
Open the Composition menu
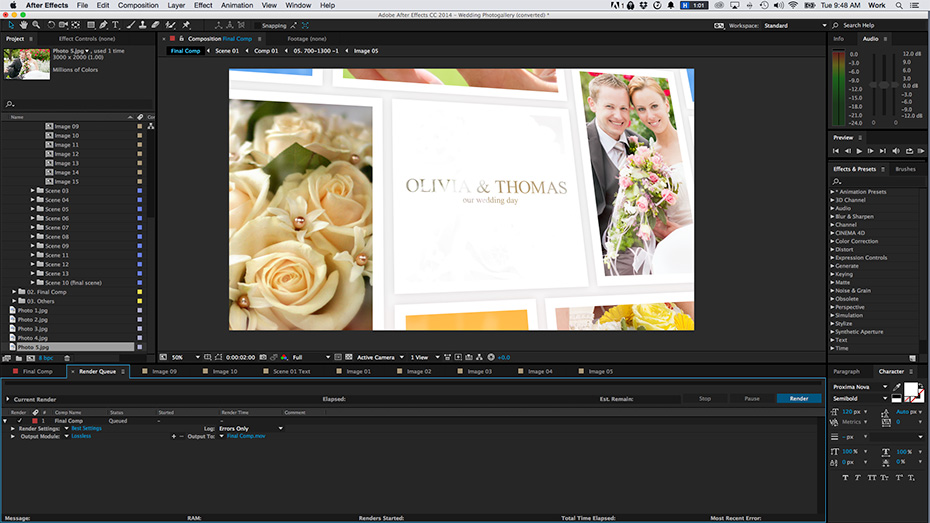(x=138, y=6)
